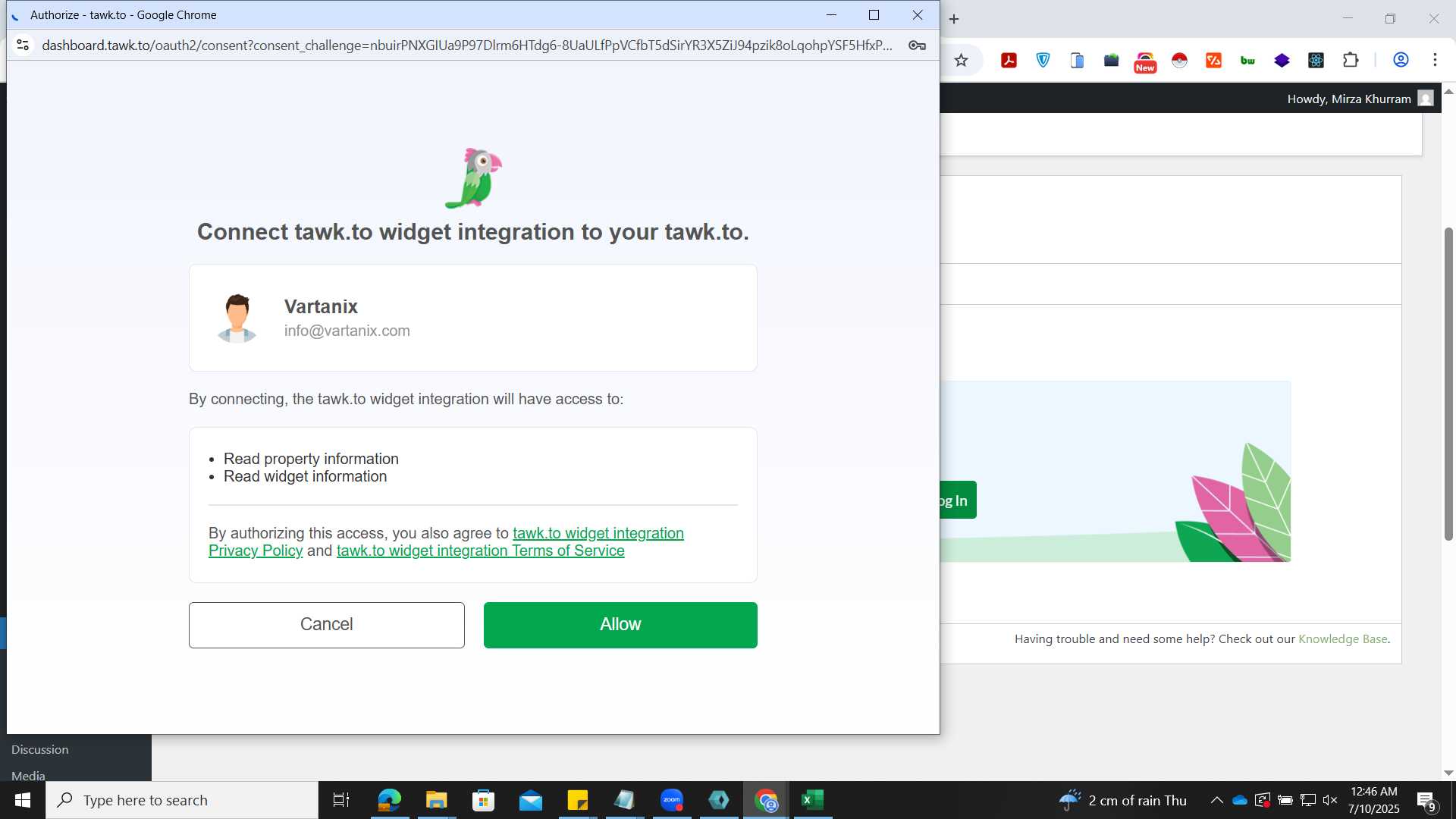The image size is (1456, 819).
Task: Click the password key icon in the popup address bar
Action: click(x=917, y=45)
